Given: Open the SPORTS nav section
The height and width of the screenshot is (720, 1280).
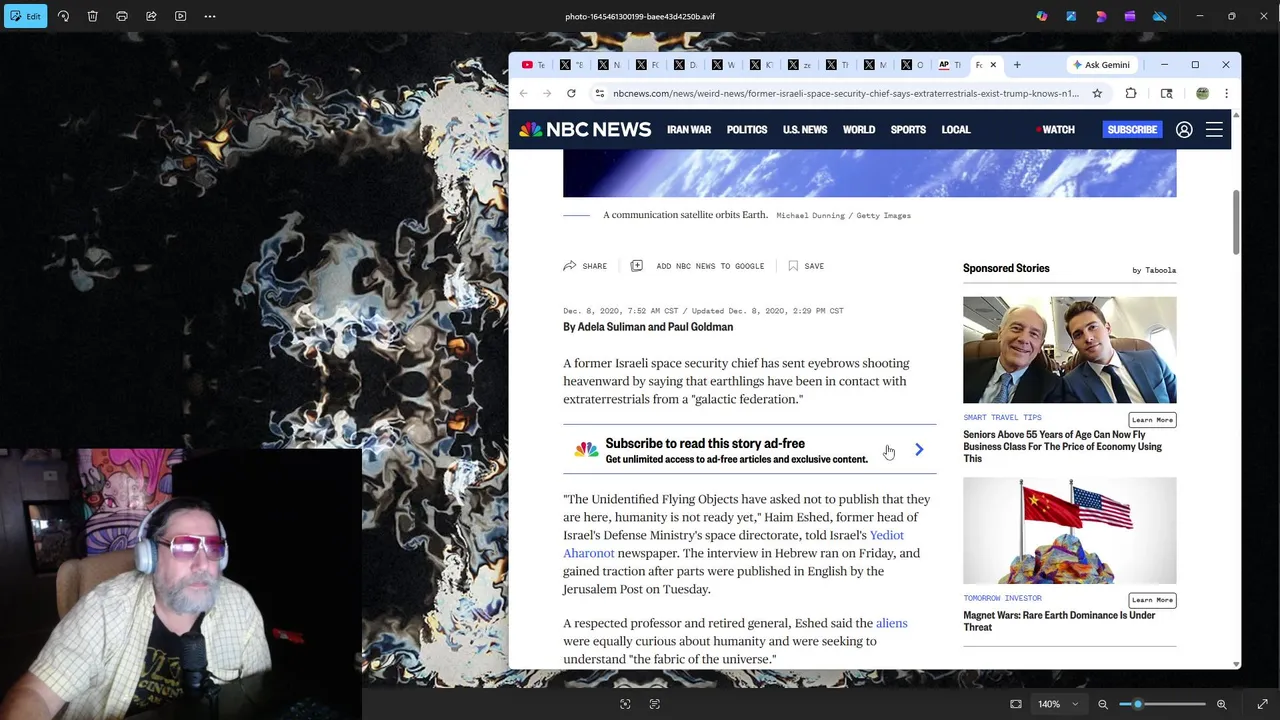Looking at the screenshot, I should (x=908, y=130).
